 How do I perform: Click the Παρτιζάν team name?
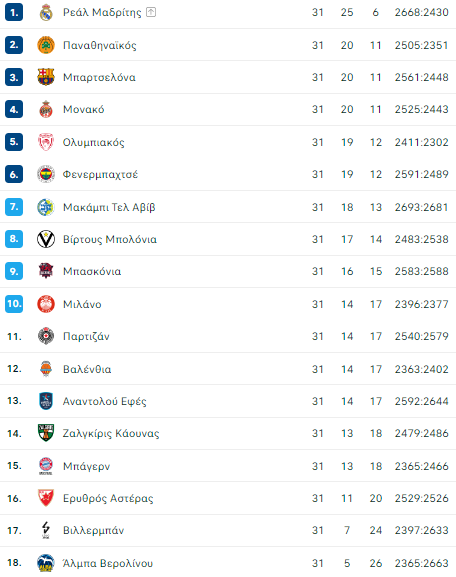86,336
